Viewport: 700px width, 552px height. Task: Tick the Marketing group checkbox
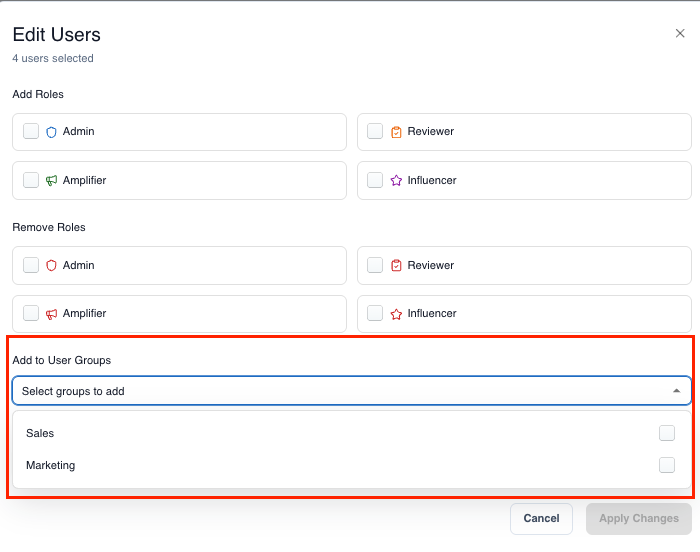coord(667,465)
